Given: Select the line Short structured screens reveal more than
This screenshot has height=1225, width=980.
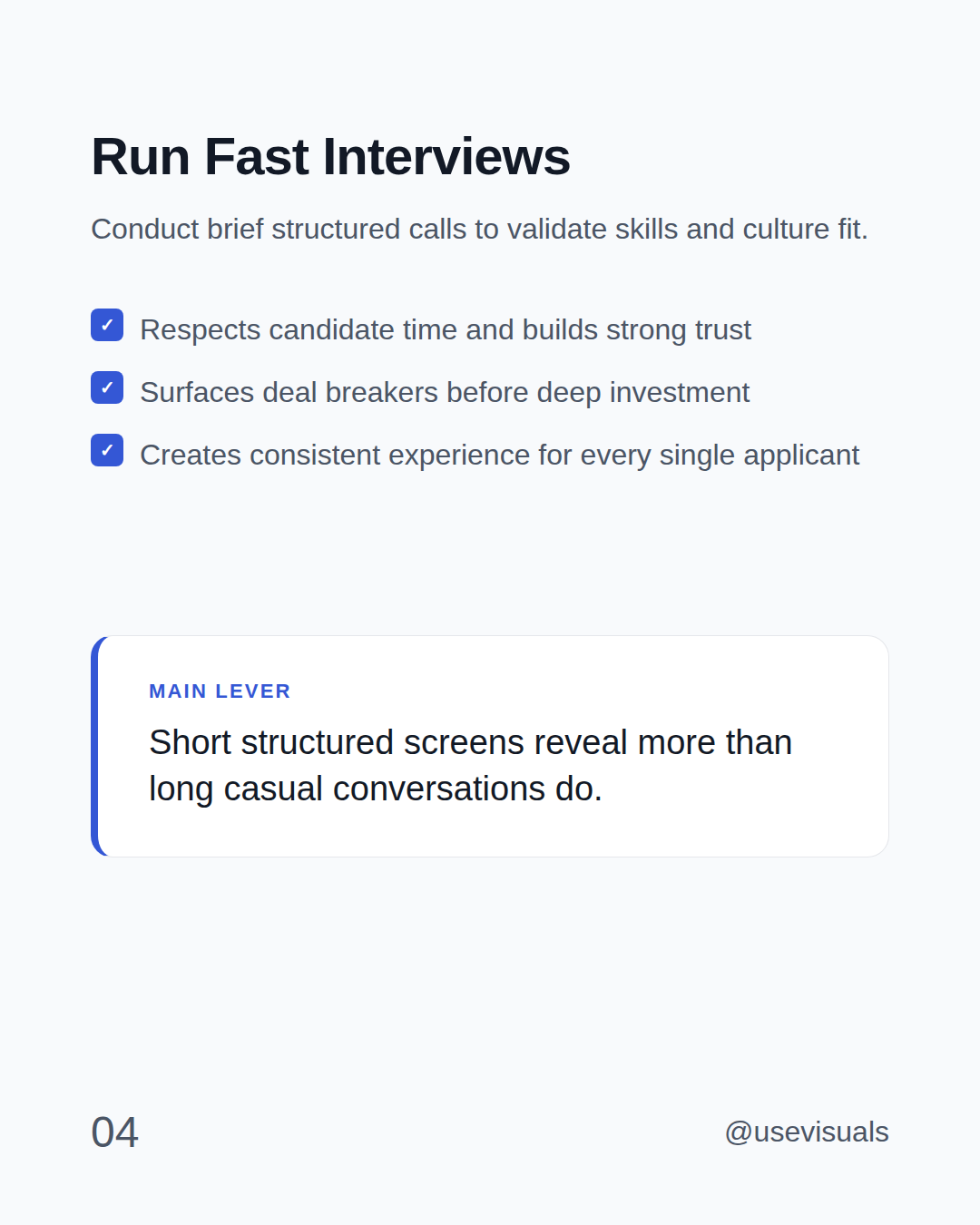Looking at the screenshot, I should (471, 743).
